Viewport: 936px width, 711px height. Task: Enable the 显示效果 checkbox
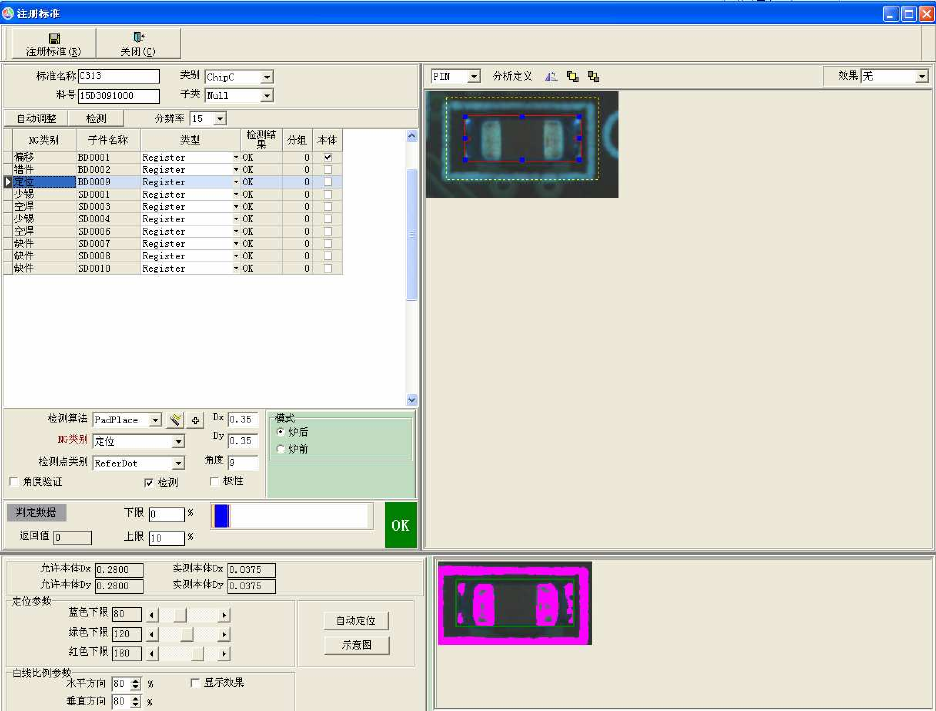pyautogui.click(x=195, y=682)
